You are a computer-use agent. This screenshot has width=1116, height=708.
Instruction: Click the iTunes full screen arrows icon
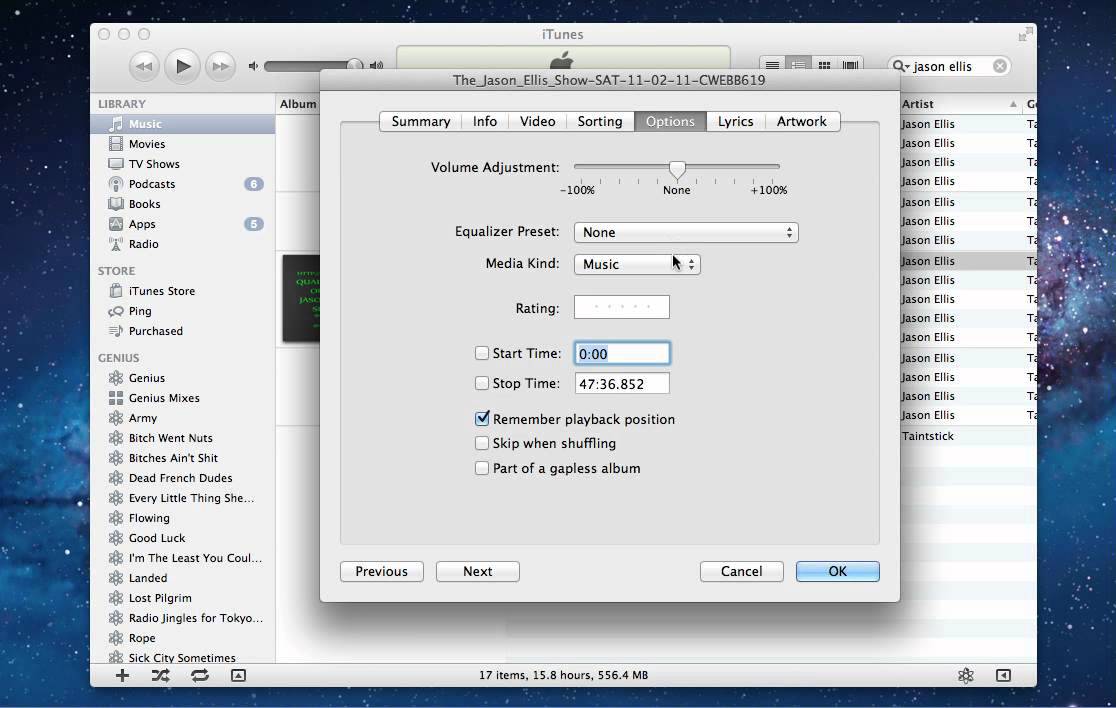point(1025,34)
